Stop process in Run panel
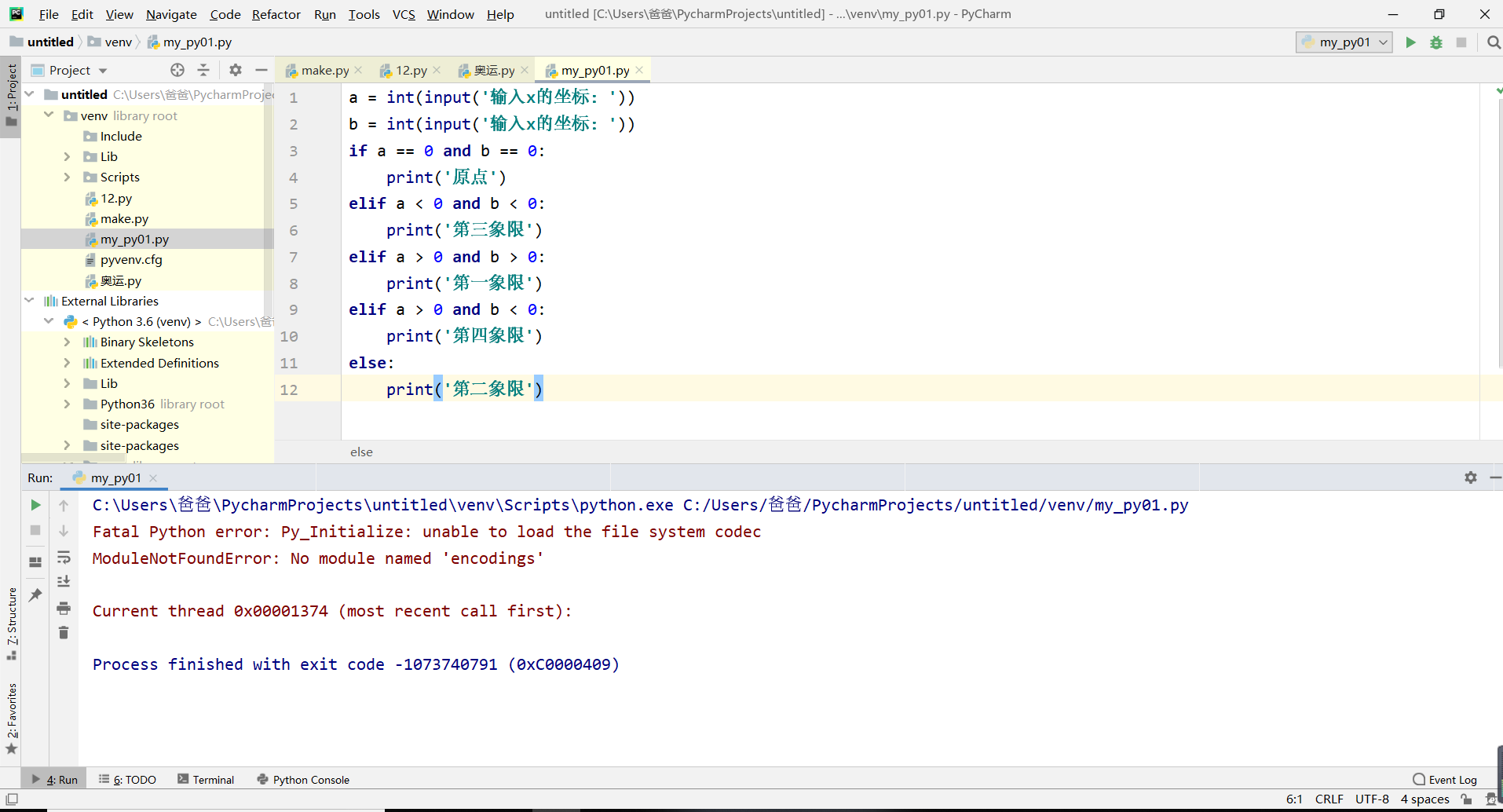Image resolution: width=1503 pixels, height=812 pixels. tap(35, 530)
